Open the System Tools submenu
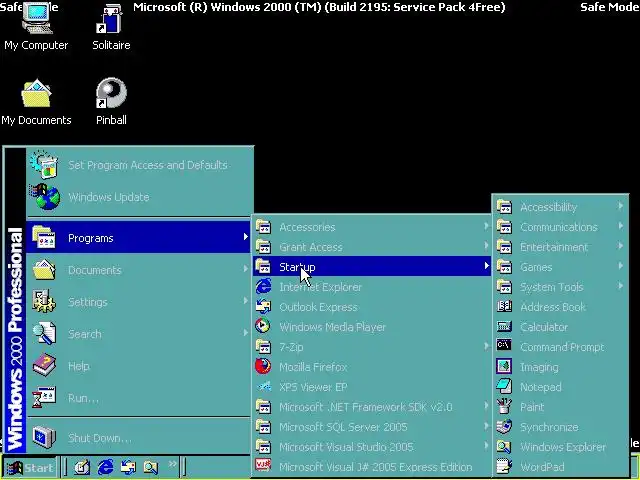The height and width of the screenshot is (480, 640). pyautogui.click(x=560, y=287)
